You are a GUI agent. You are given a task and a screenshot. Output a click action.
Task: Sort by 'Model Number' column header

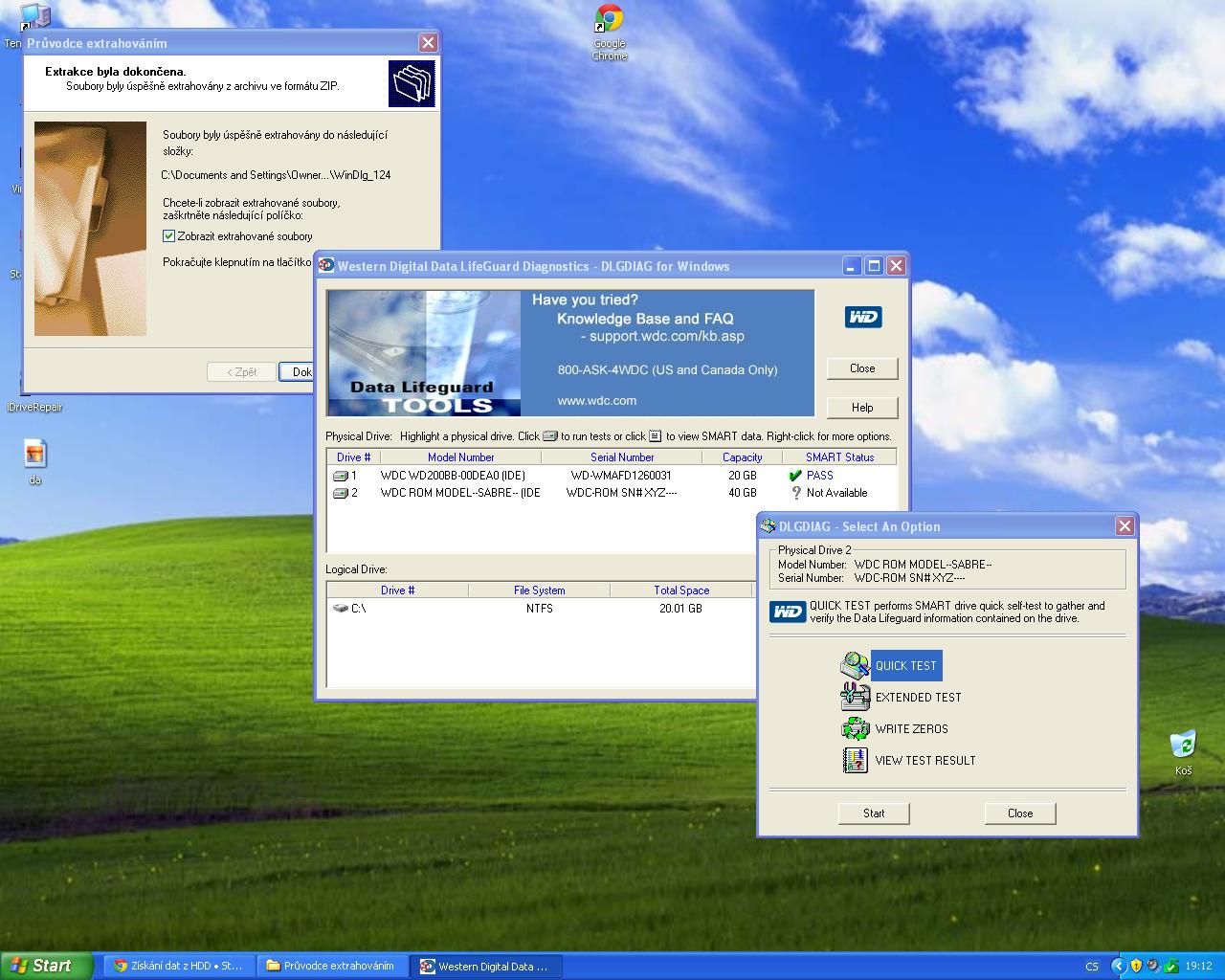tap(460, 457)
